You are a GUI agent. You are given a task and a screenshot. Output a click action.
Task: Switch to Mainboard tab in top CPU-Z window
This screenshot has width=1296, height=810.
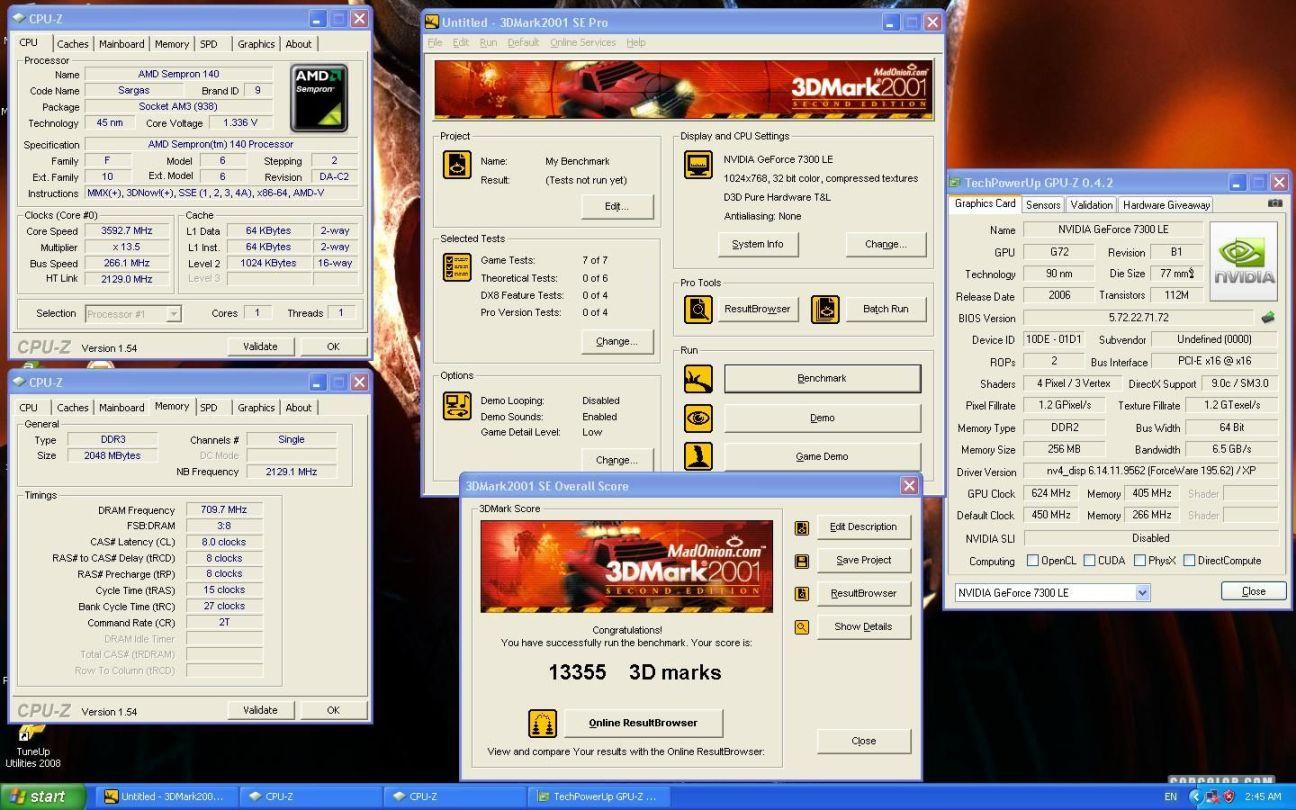[x=121, y=44]
